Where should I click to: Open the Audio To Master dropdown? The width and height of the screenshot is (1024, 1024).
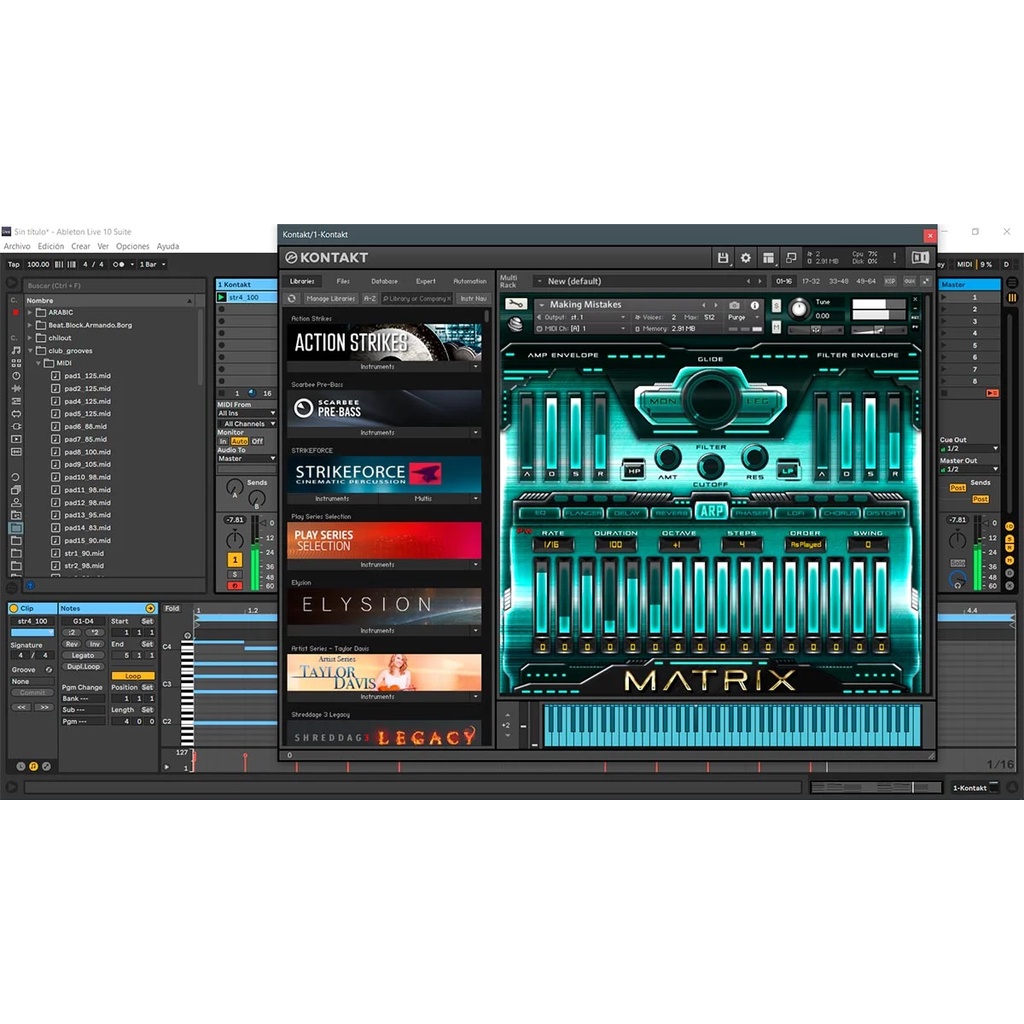click(246, 459)
